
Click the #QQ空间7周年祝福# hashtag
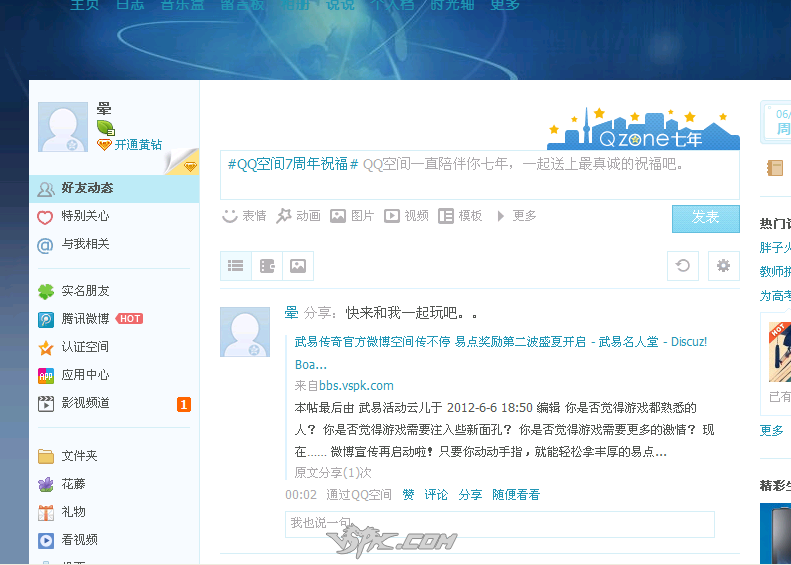(x=293, y=164)
